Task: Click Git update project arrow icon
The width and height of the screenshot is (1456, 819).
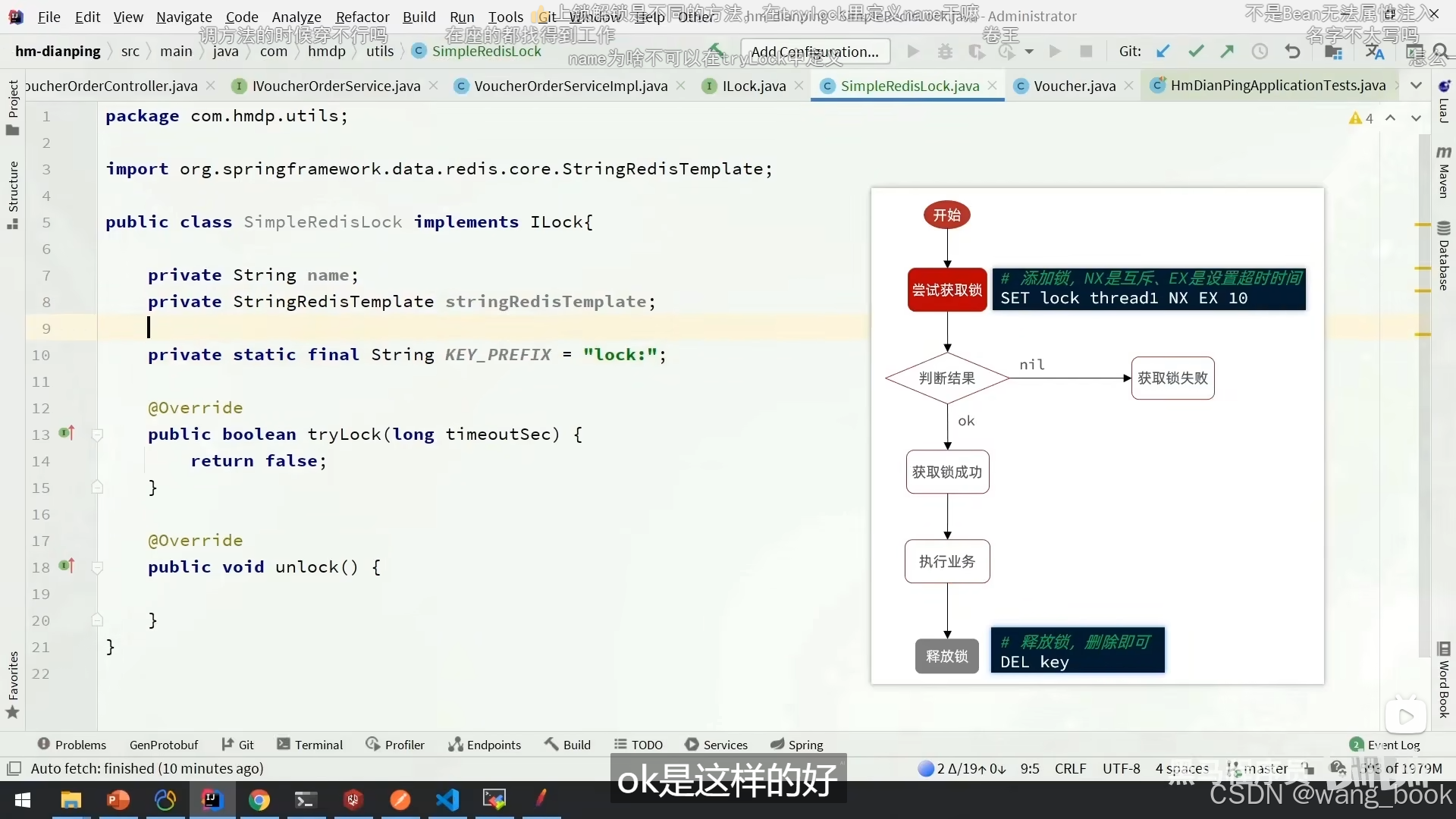Action: point(1163,52)
